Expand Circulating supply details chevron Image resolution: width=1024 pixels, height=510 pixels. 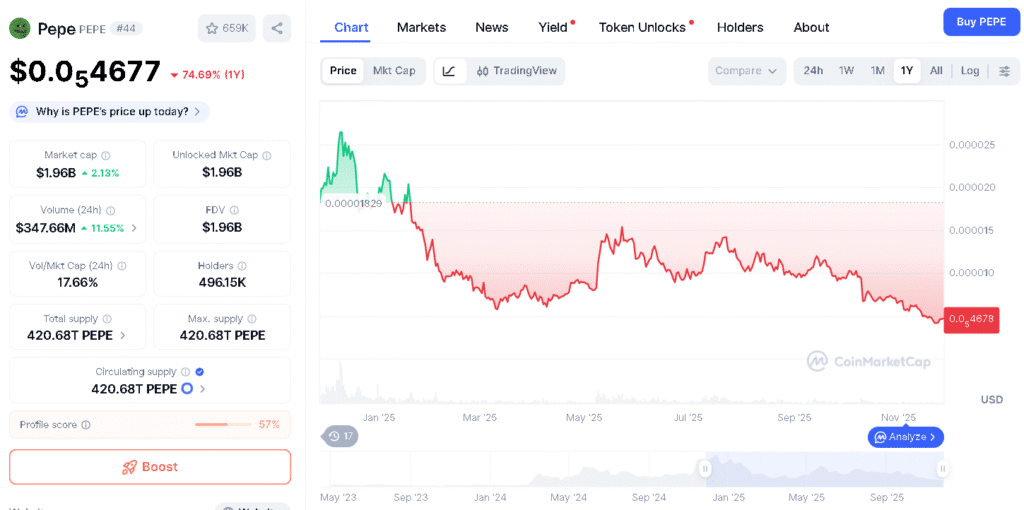coord(202,389)
